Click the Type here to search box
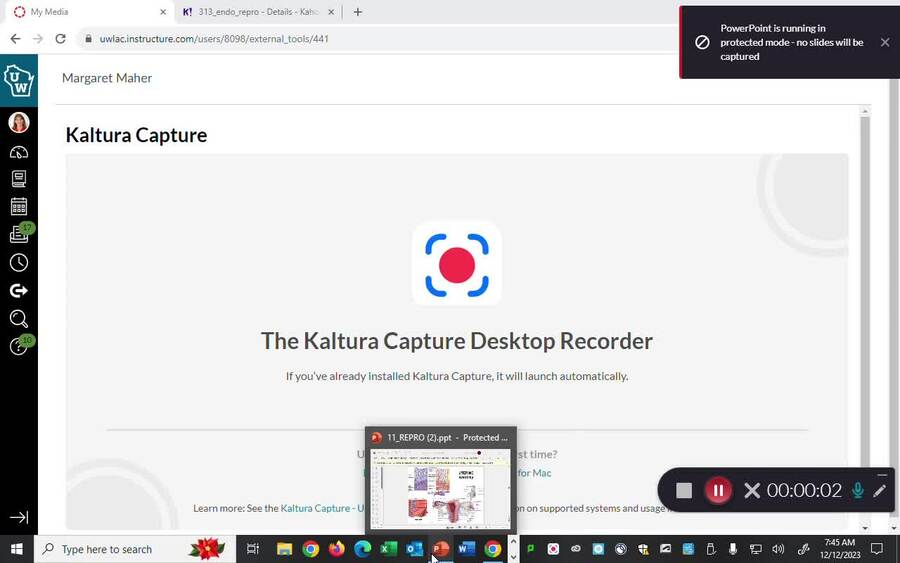The height and width of the screenshot is (563, 900). pyautogui.click(x=135, y=549)
